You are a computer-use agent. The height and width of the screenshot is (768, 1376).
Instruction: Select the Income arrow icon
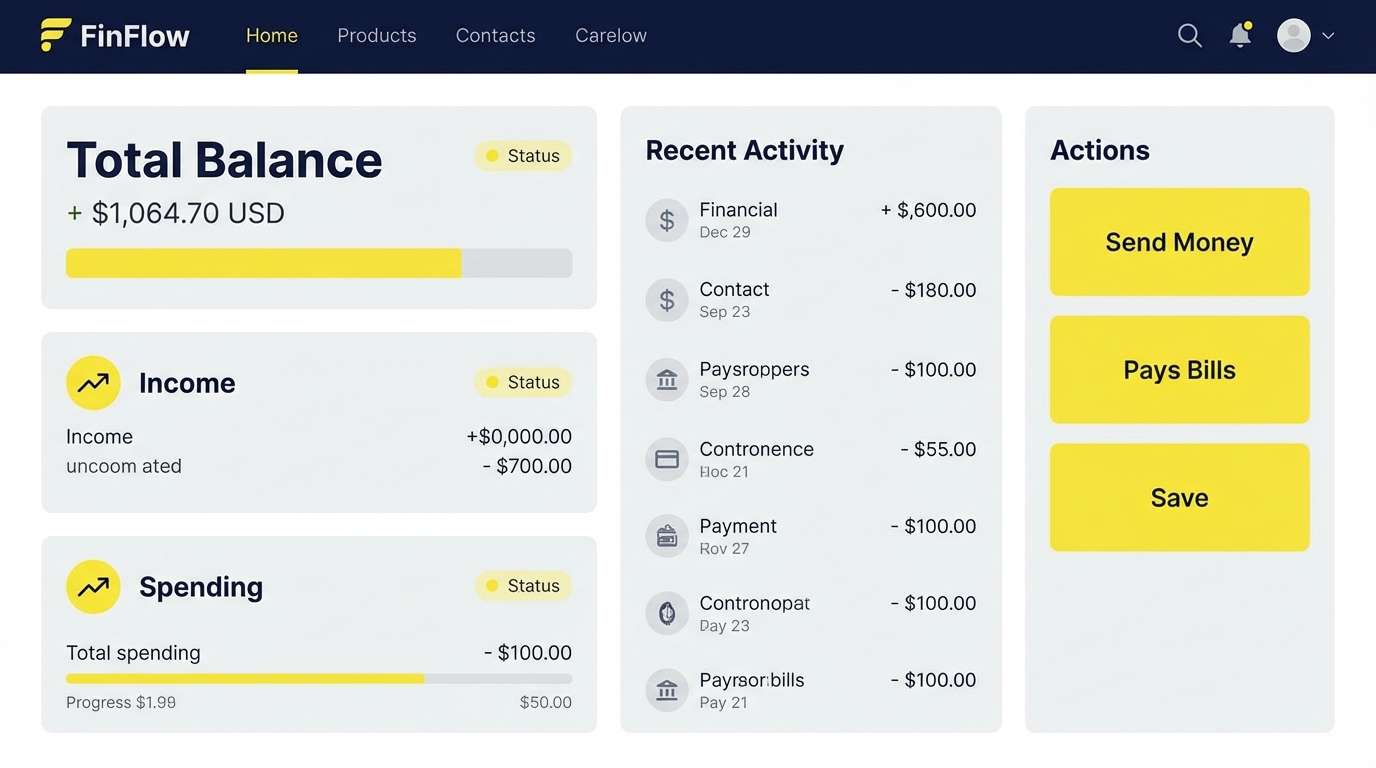click(x=92, y=382)
